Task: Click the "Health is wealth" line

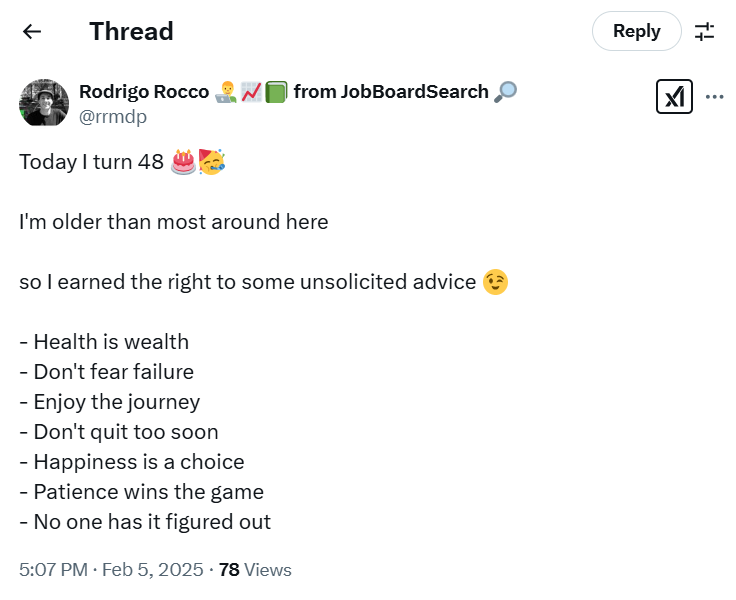Action: point(104,342)
